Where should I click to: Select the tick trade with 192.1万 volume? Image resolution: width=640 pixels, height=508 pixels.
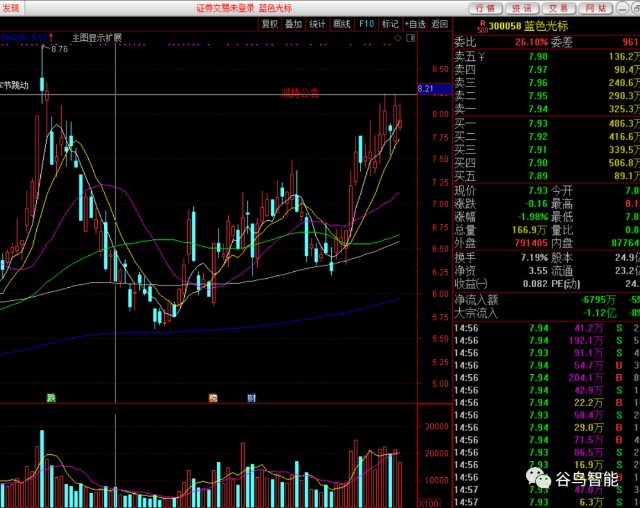[547, 340]
